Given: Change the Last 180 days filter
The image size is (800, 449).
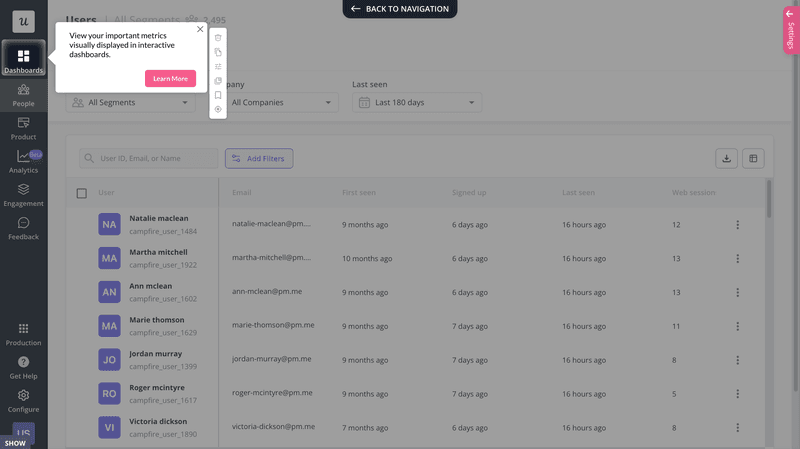Looking at the screenshot, I should tap(417, 102).
